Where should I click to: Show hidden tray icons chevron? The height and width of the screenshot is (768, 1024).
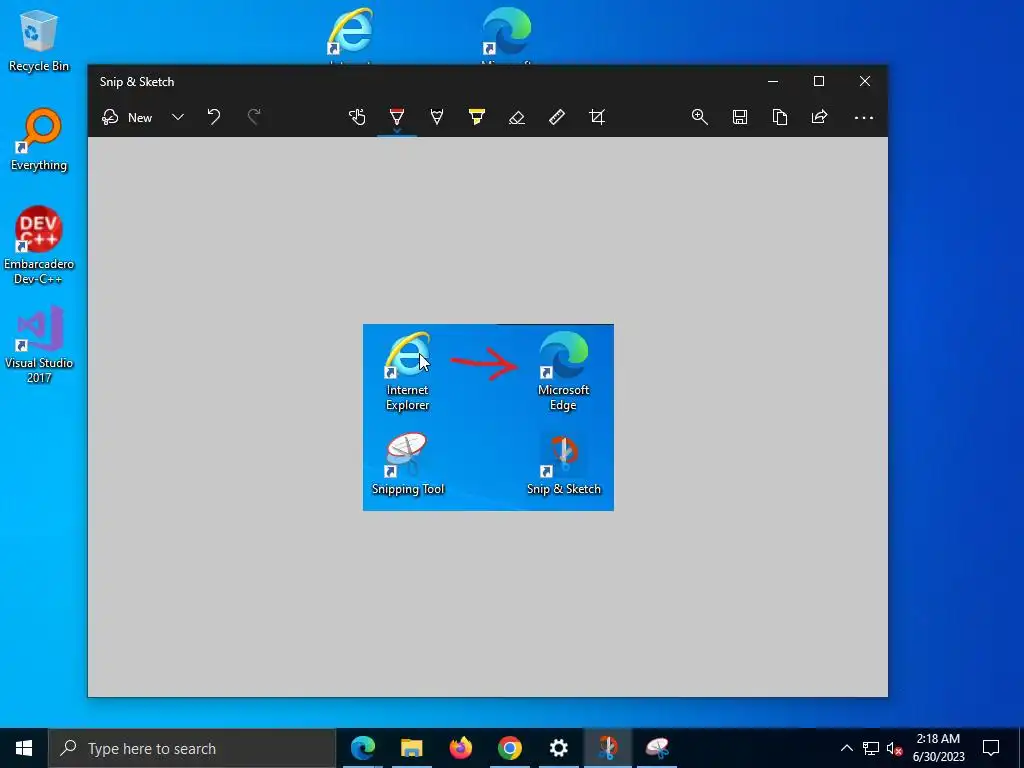846,748
